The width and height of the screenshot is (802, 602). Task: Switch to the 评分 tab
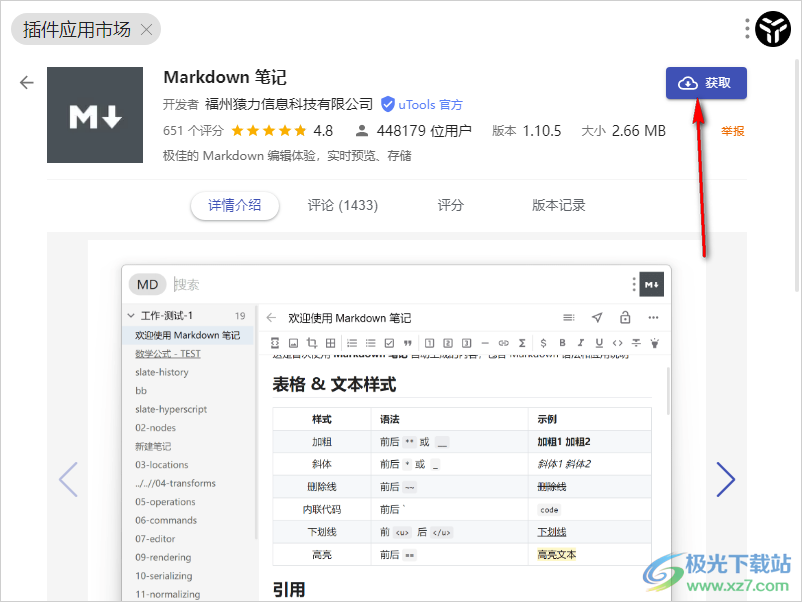pos(451,206)
